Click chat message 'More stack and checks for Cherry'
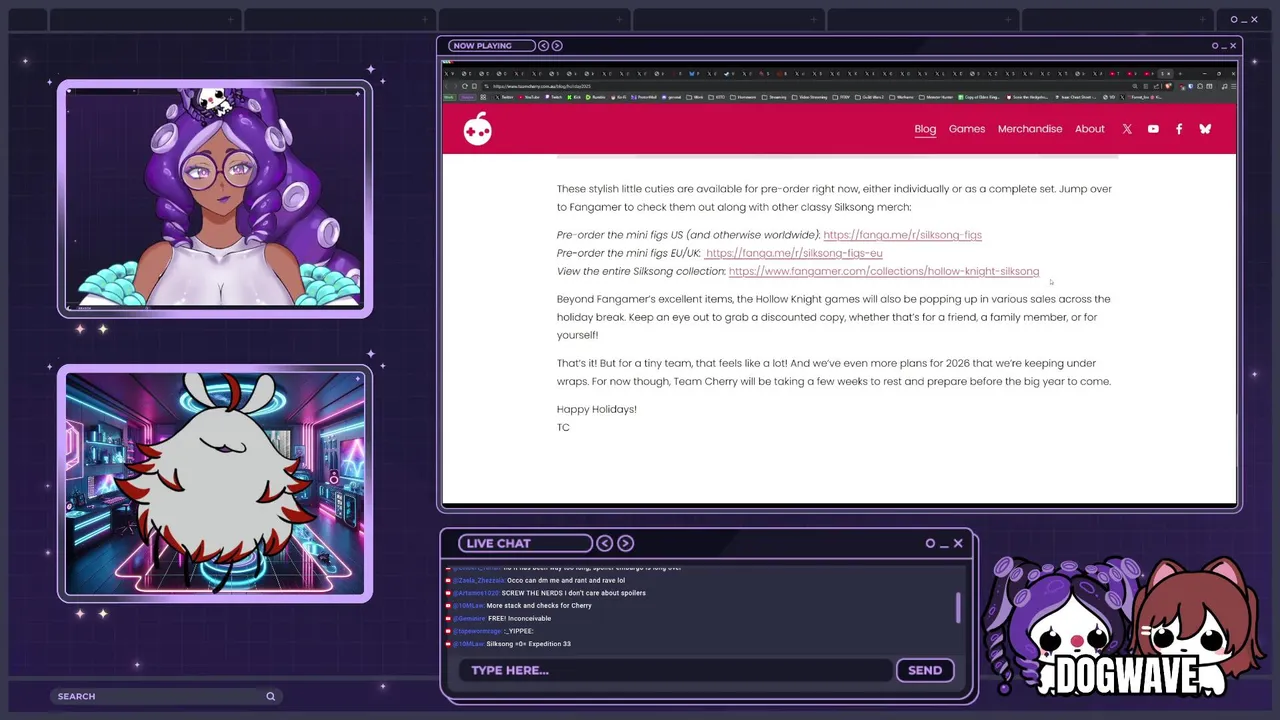 pos(539,606)
